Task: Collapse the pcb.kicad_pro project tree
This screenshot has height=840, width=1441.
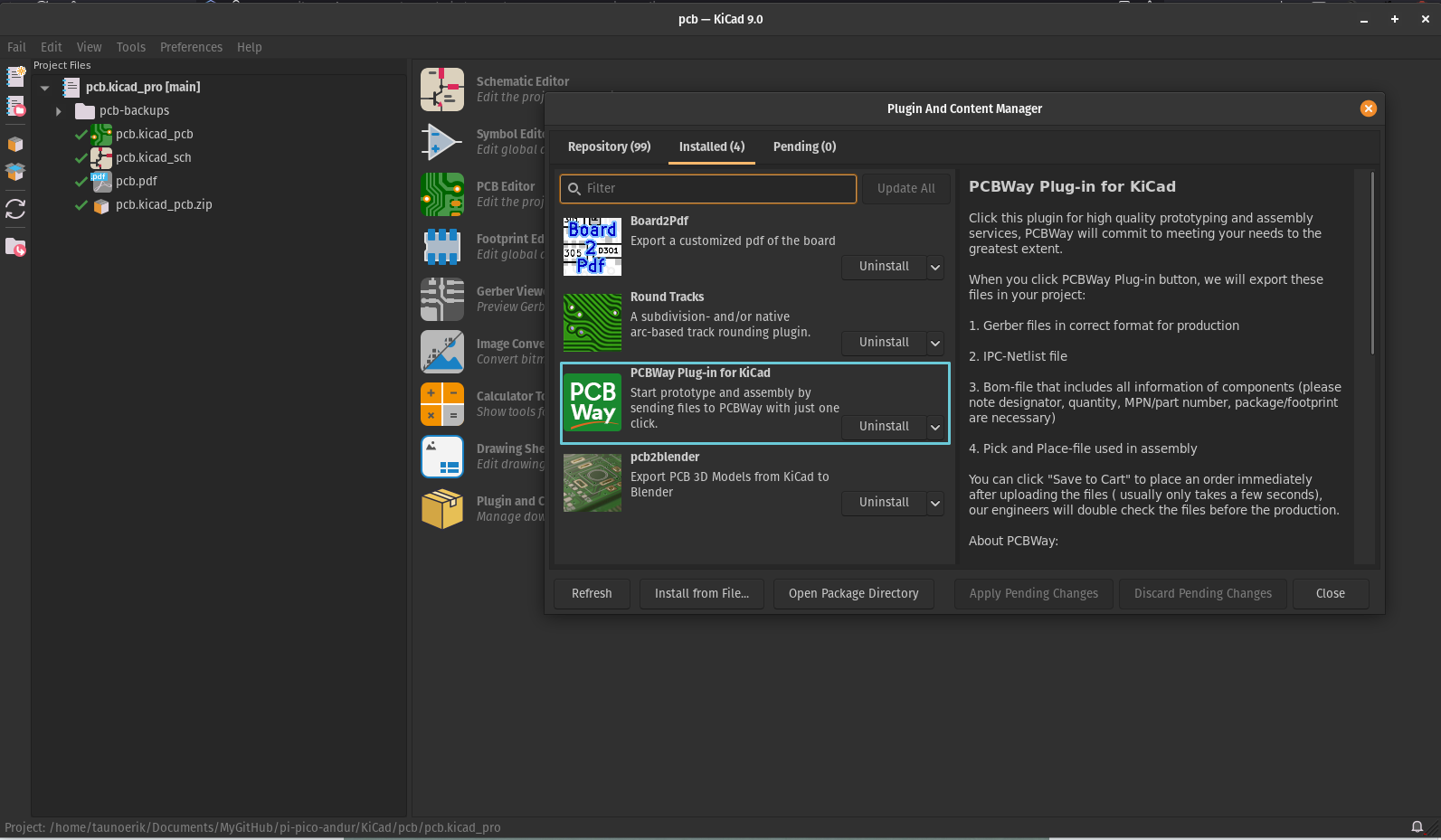Action: pos(44,88)
